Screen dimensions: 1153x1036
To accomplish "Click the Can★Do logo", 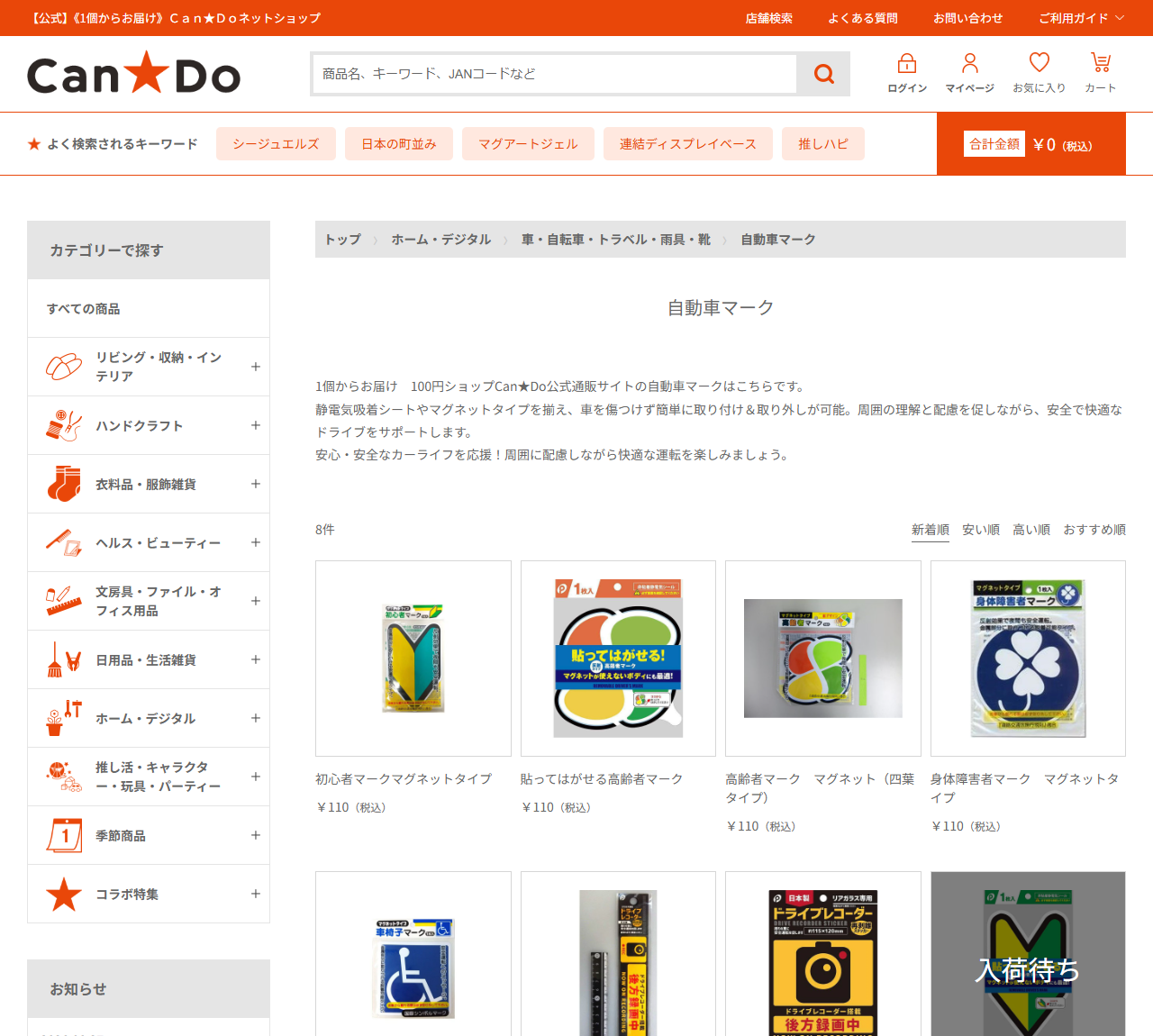I will (134, 74).
